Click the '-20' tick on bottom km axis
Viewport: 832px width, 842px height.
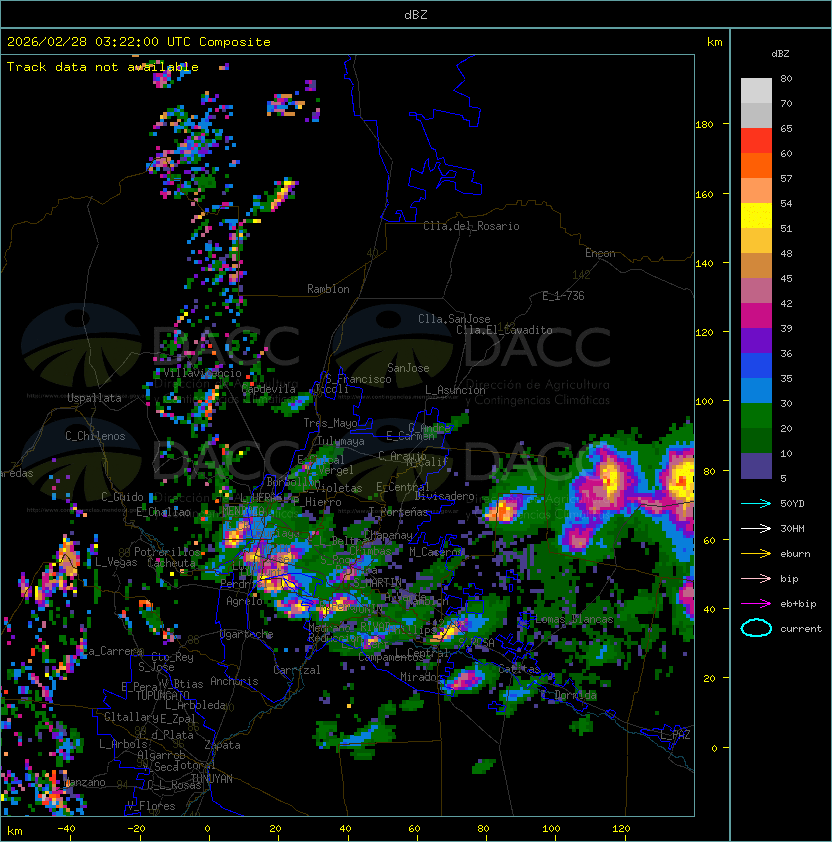pos(136,829)
